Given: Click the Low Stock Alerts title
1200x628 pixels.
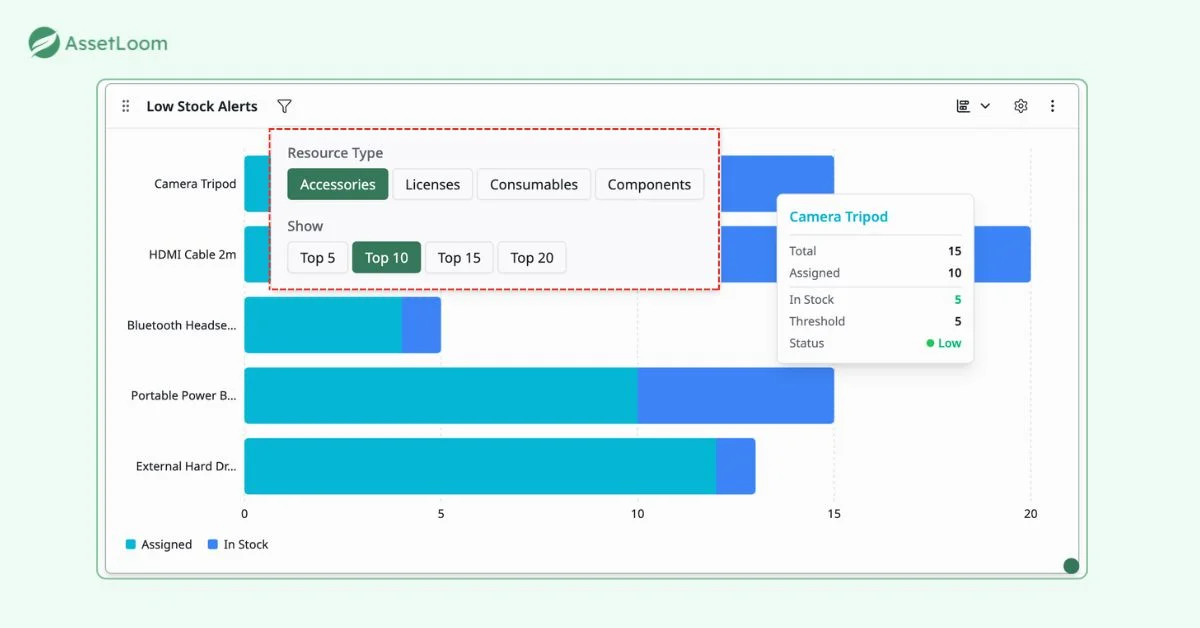Looking at the screenshot, I should point(202,106).
